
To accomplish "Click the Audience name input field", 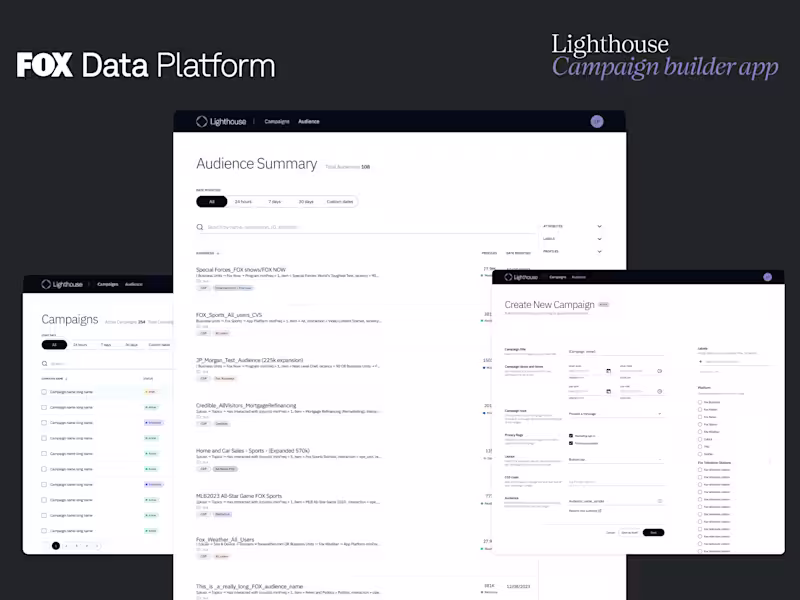I will [615, 501].
